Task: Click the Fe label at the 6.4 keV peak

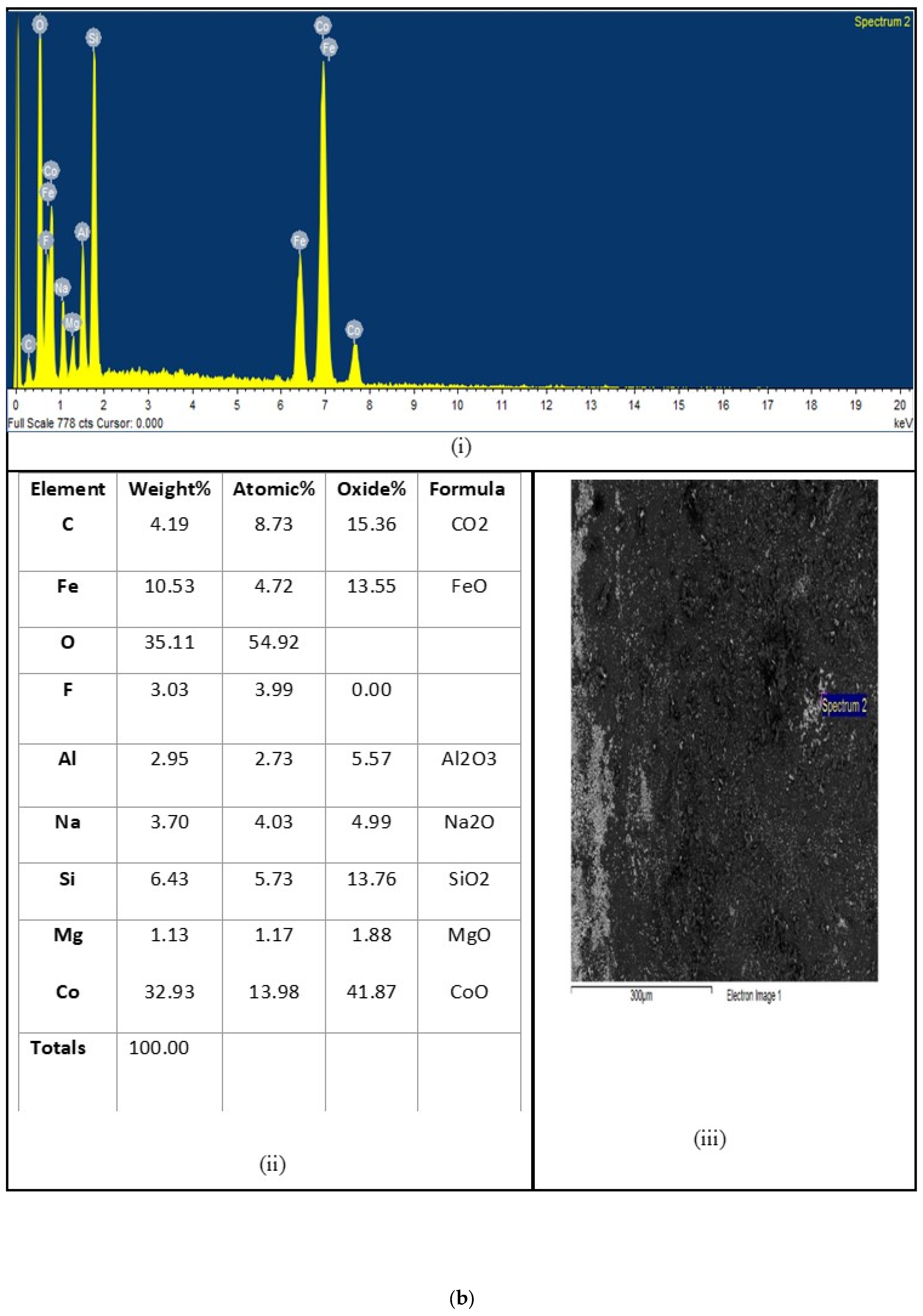Action: point(300,240)
